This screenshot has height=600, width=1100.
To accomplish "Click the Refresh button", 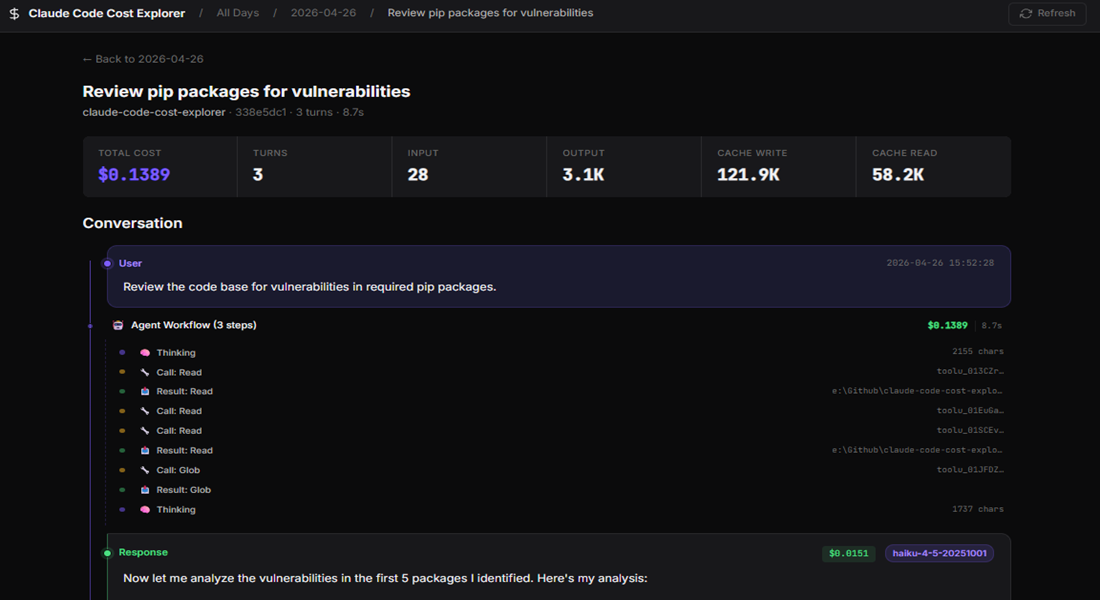I will 1047,13.
